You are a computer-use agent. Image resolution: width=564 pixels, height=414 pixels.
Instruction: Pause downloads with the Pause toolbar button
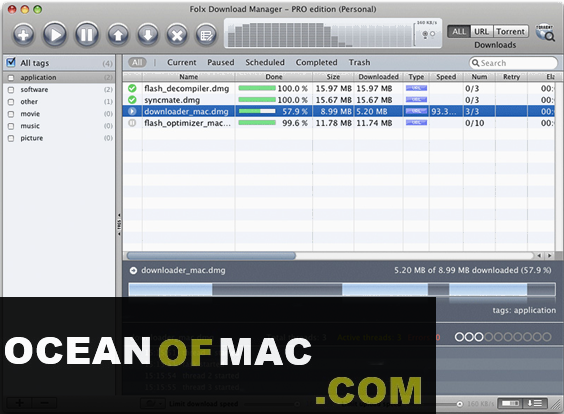tap(86, 35)
